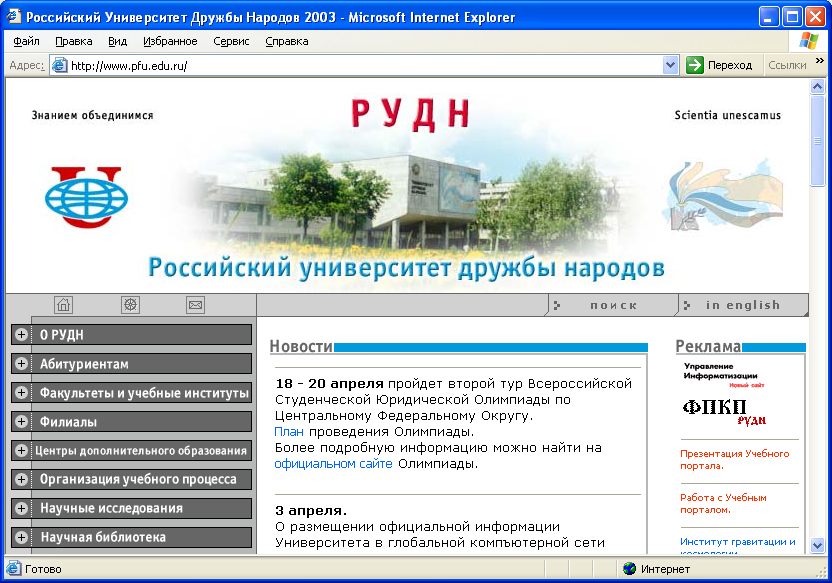This screenshot has height=583, width=832.
Task: Click the Internet zone globe icon in the status bar
Action: pos(629,569)
